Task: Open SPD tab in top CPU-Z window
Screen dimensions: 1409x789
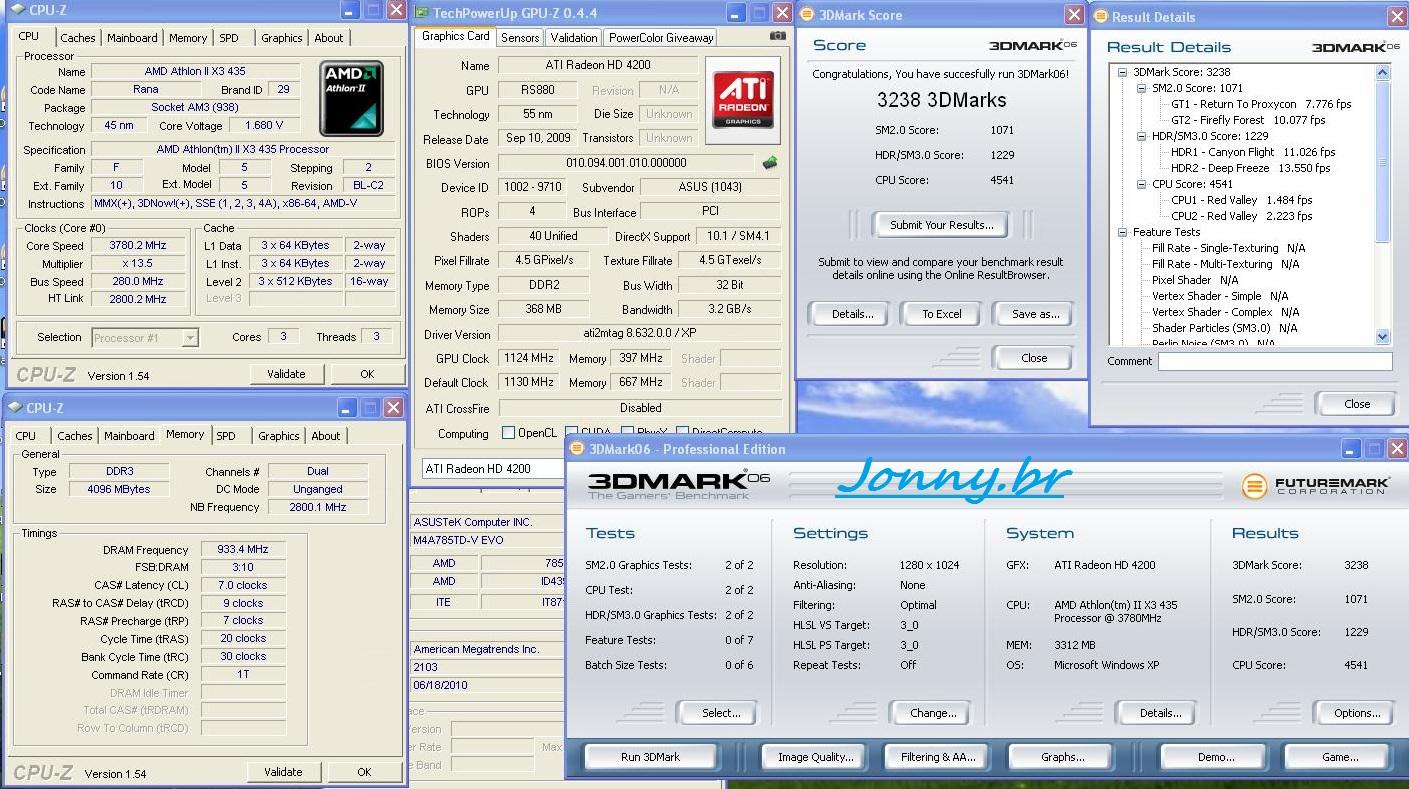Action: (229, 38)
